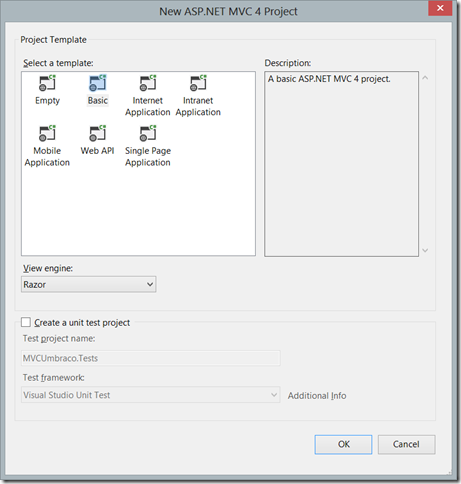Screen dimensions: 461x484
Task: Select the Empty template icon
Action: (47, 83)
